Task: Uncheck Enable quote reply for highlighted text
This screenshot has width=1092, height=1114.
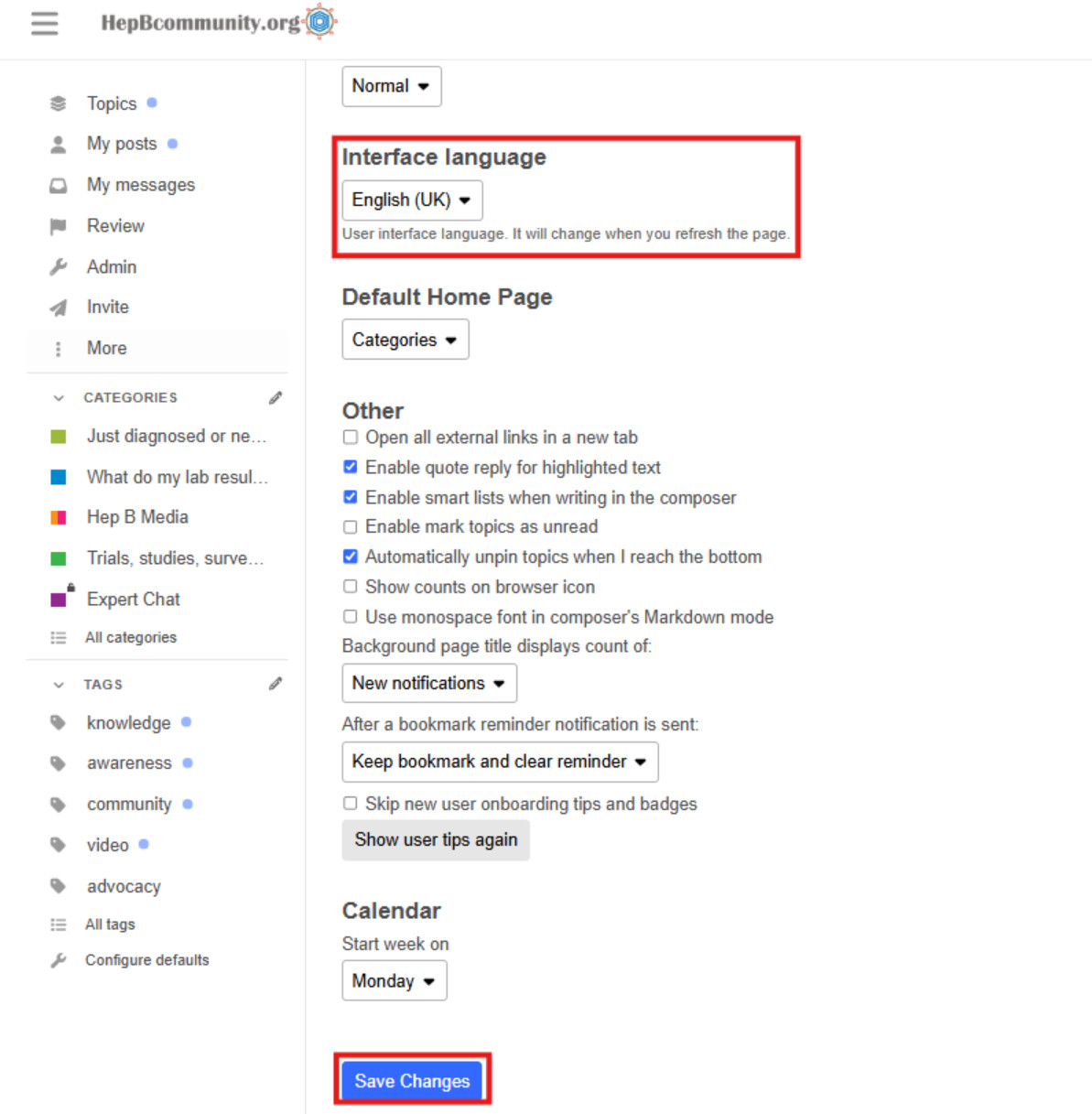Action: coord(351,467)
